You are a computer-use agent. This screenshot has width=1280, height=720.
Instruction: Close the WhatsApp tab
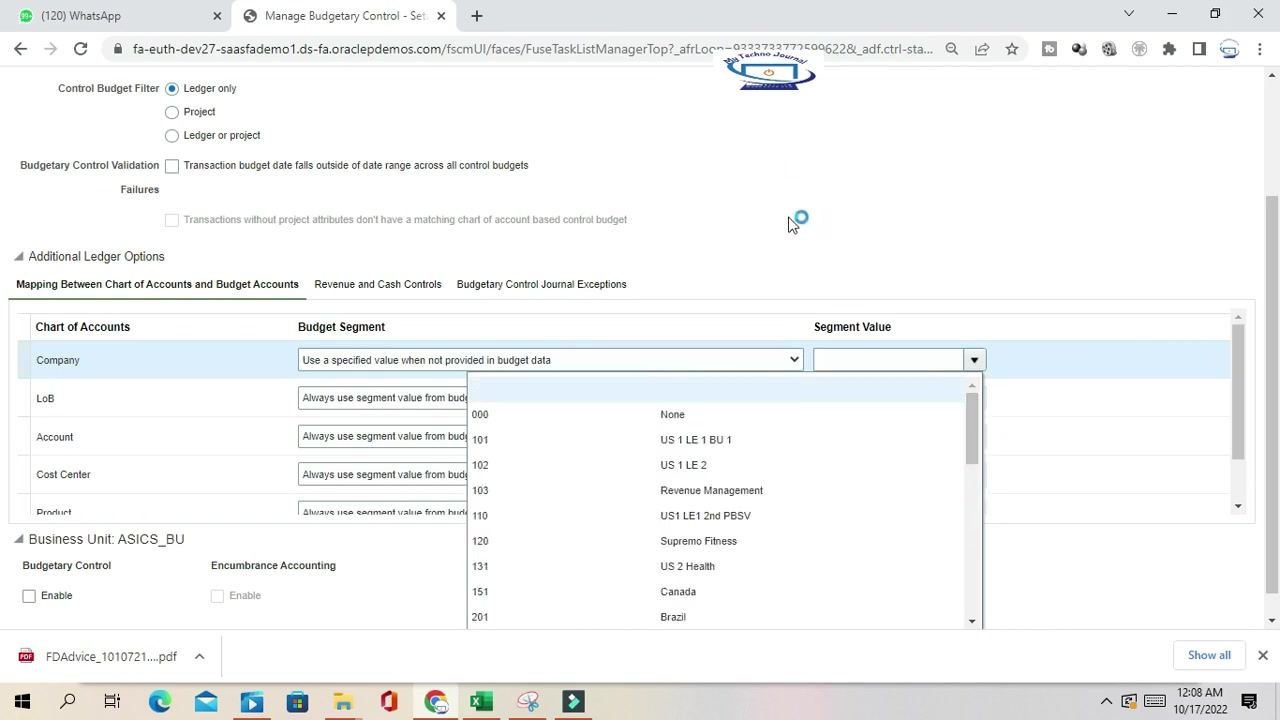coord(217,16)
